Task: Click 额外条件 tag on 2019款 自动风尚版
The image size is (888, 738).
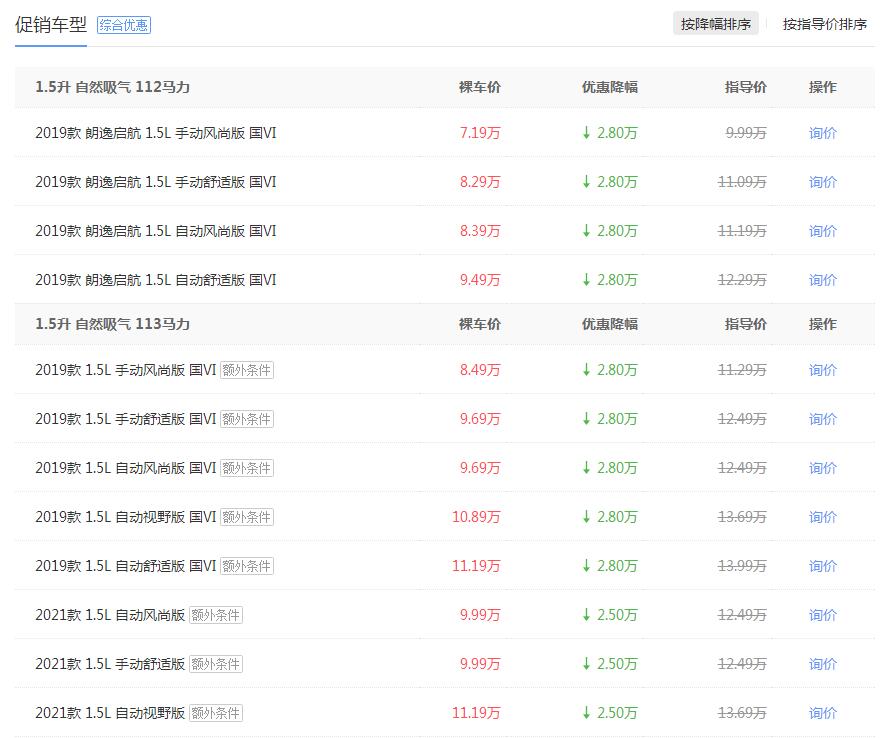Action: pyautogui.click(x=247, y=468)
